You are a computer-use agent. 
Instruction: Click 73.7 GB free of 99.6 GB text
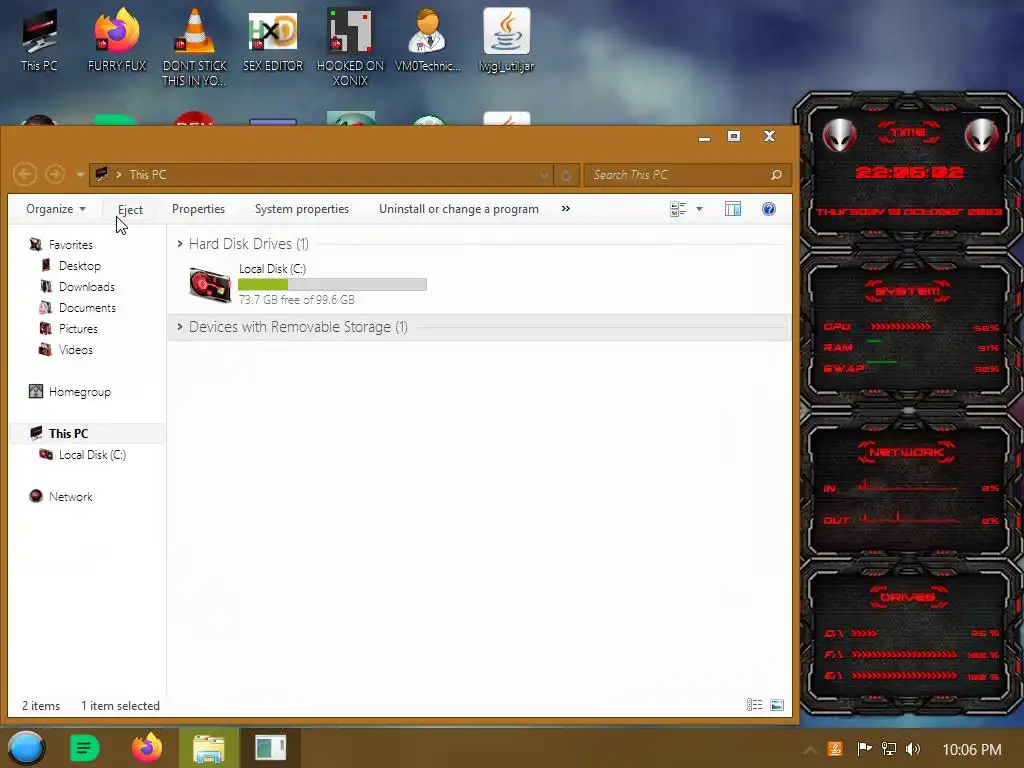[296, 300]
